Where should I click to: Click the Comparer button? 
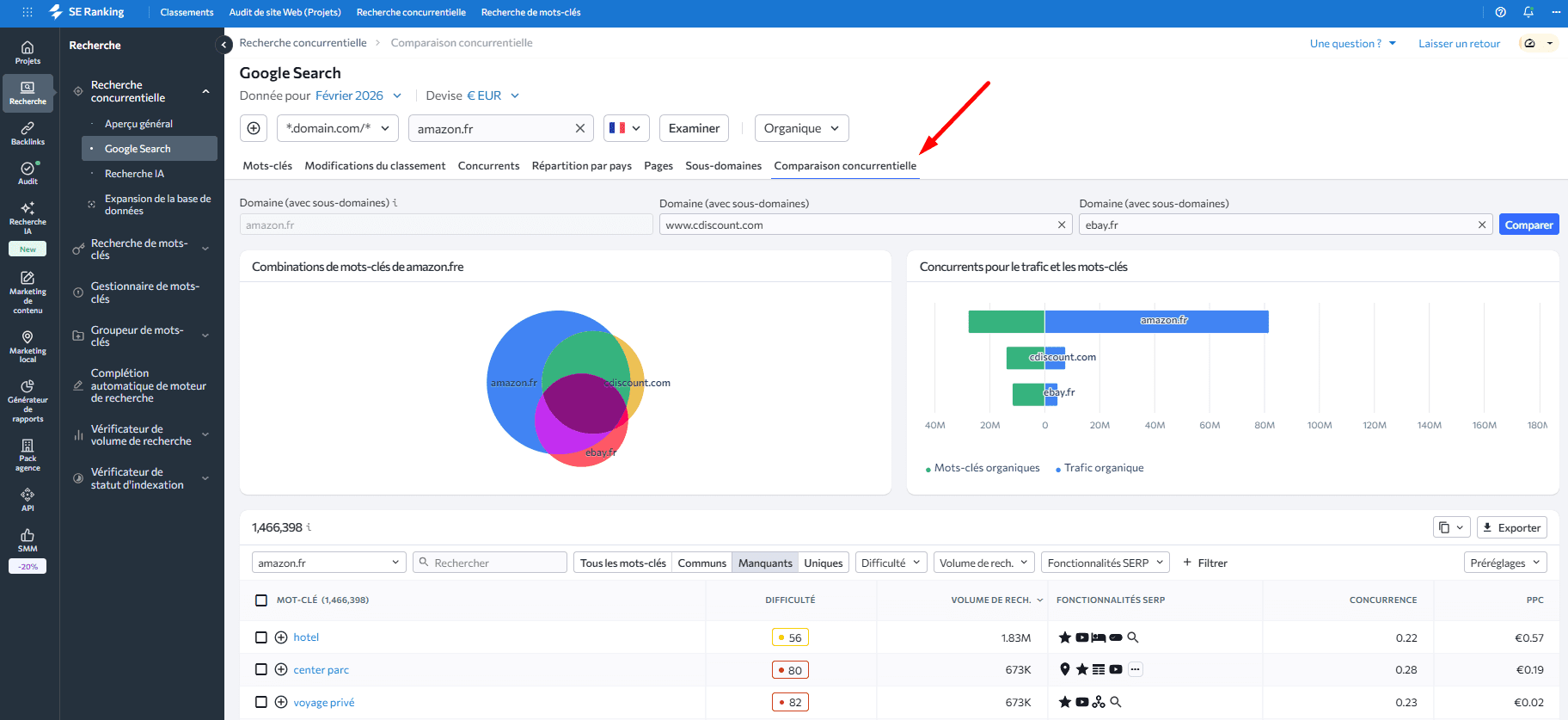[1528, 225]
